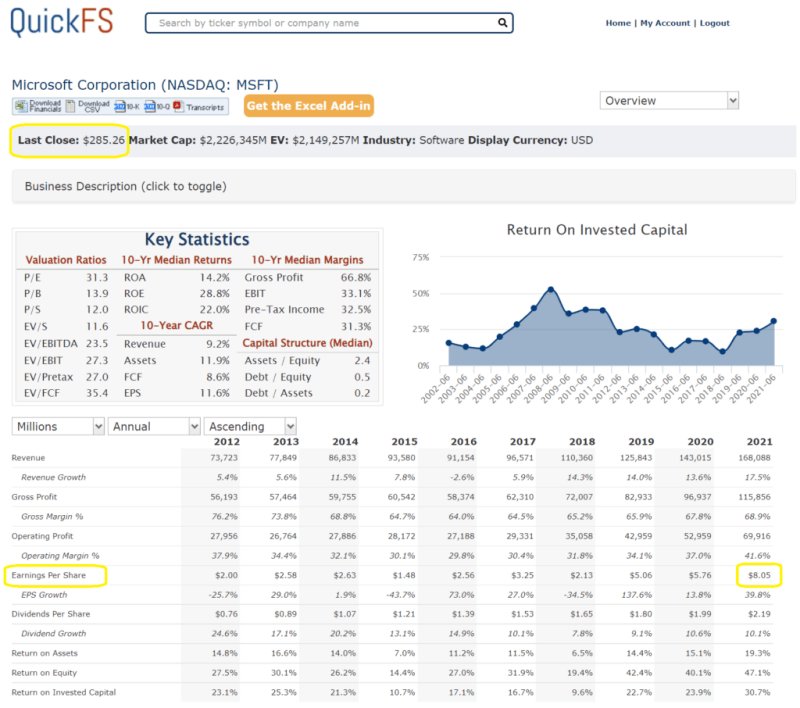Click the ROIC median value 22.0%
The height and width of the screenshot is (708, 800).
click(214, 310)
